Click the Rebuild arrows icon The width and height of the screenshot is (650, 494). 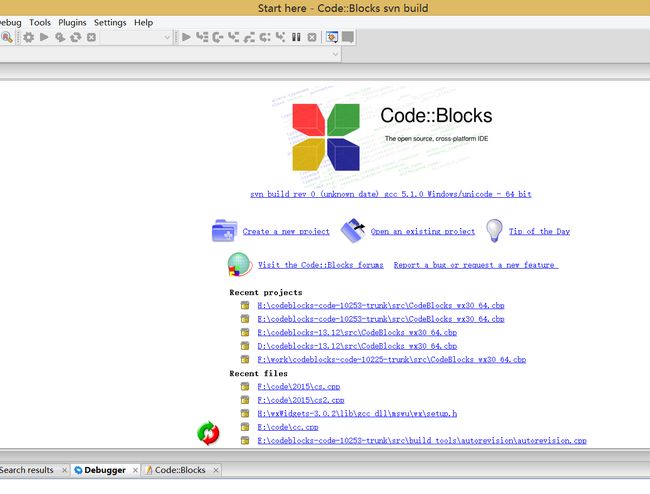click(75, 37)
